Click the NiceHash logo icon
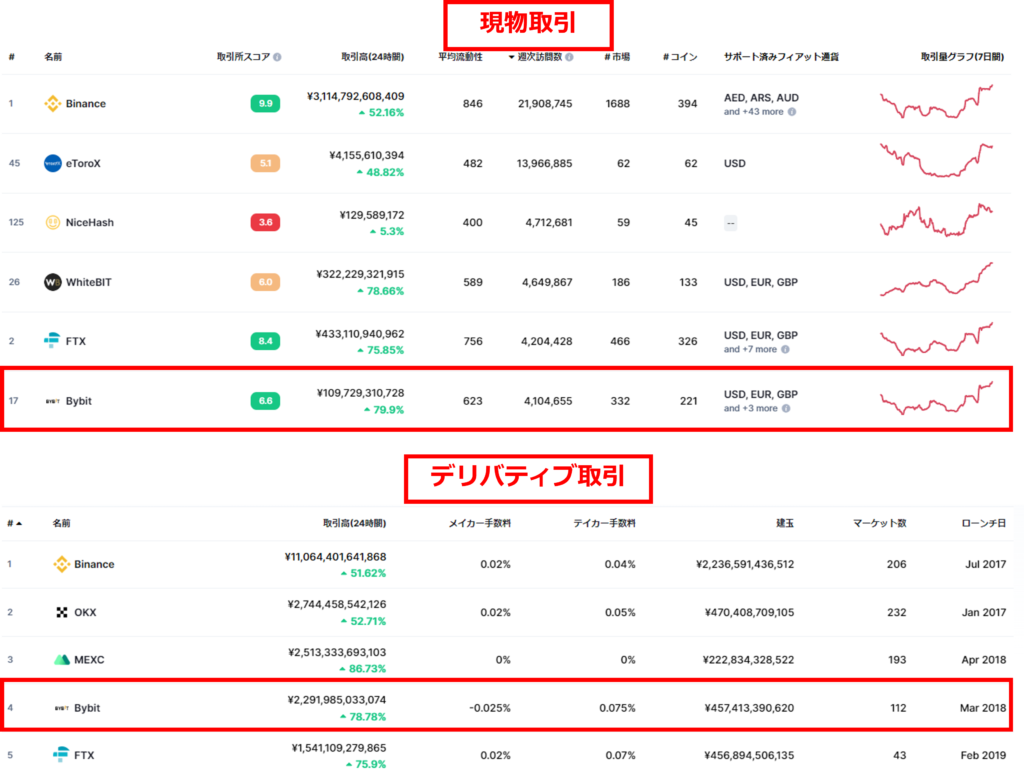 (52, 222)
